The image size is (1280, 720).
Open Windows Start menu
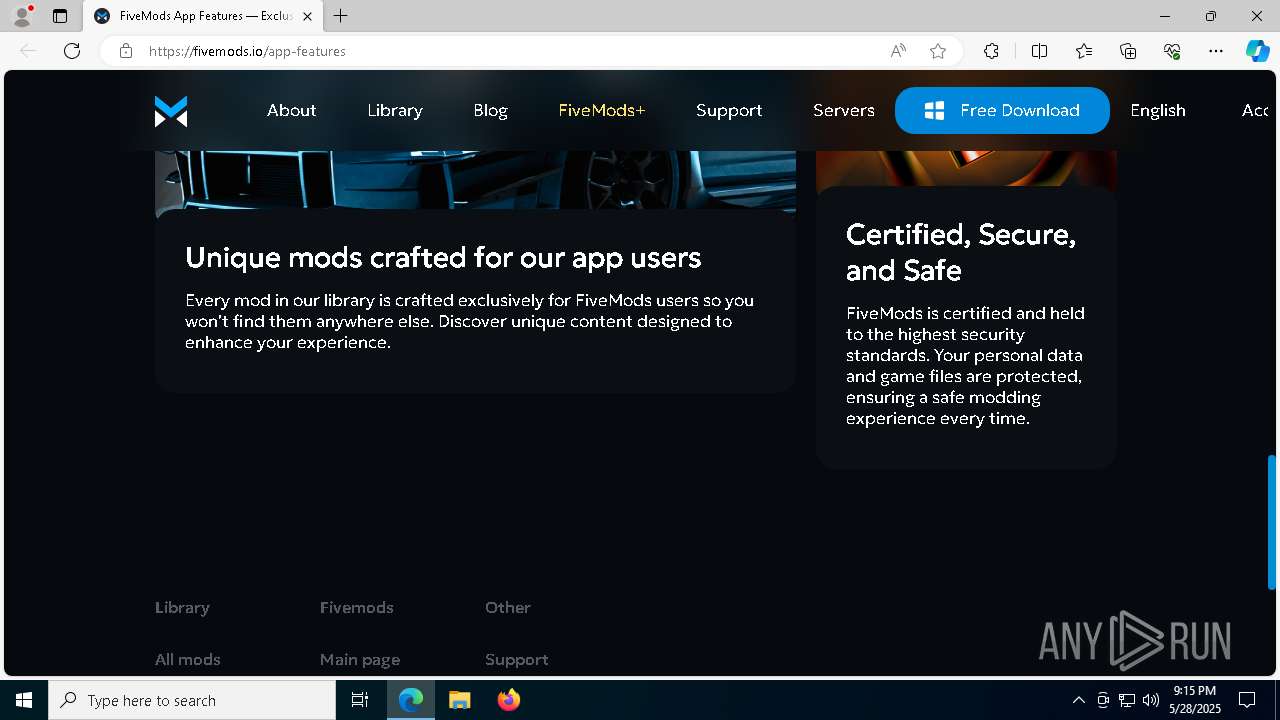[x=24, y=700]
